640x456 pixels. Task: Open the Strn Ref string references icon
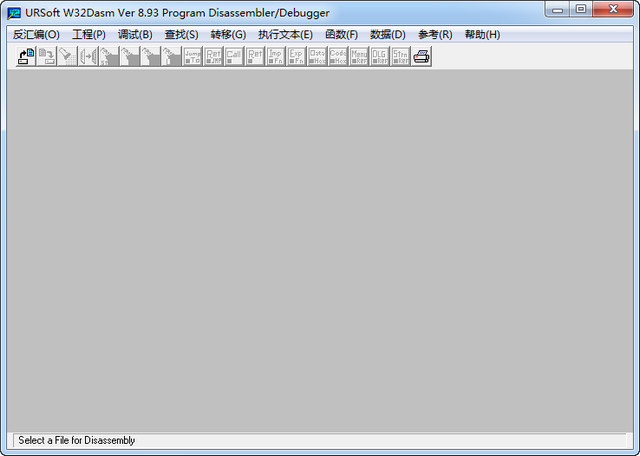(x=401, y=57)
